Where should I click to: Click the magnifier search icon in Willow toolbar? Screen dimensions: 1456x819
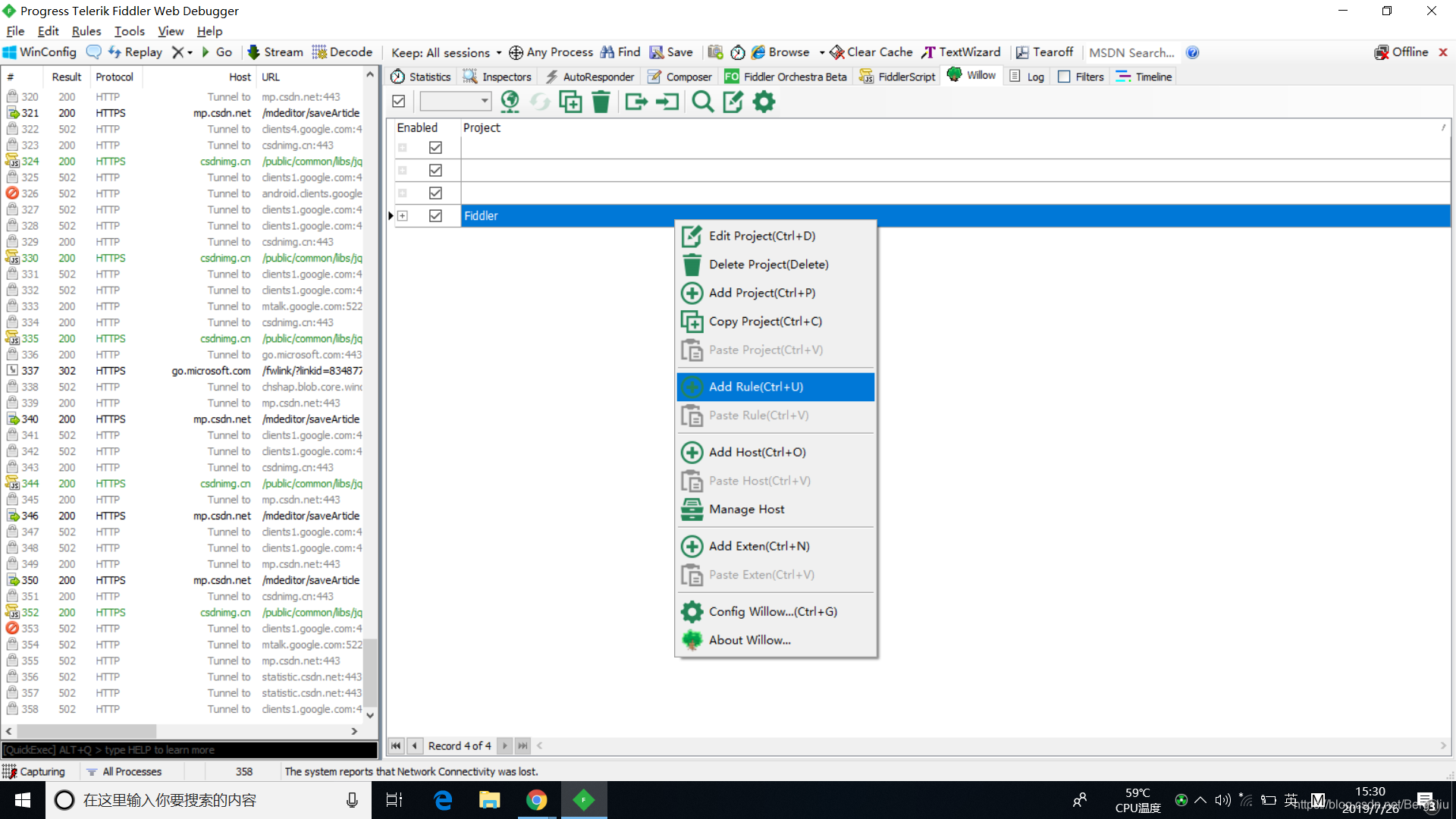[703, 102]
